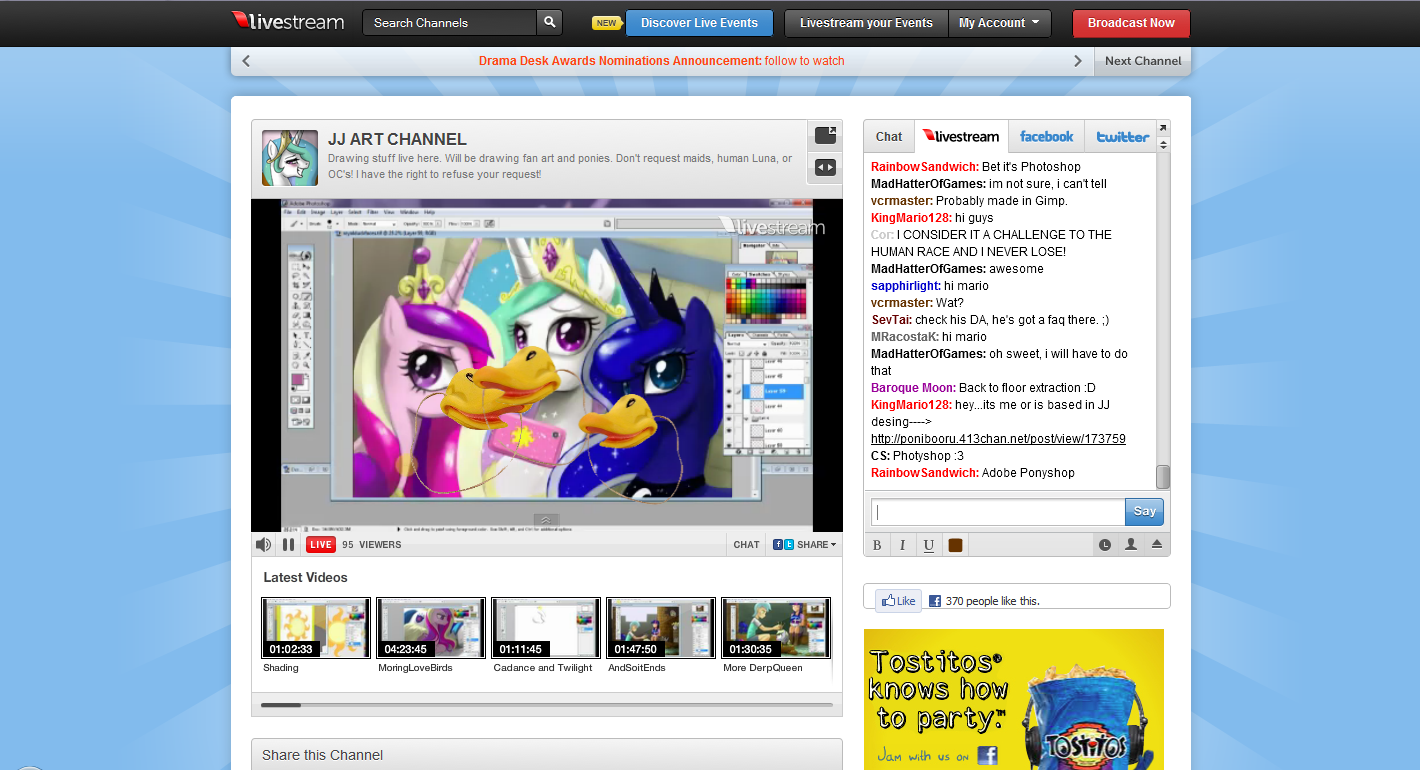Viewport: 1420px width, 770px height.
Task: Click the red Broadcast Now button
Action: pyautogui.click(x=1131, y=23)
